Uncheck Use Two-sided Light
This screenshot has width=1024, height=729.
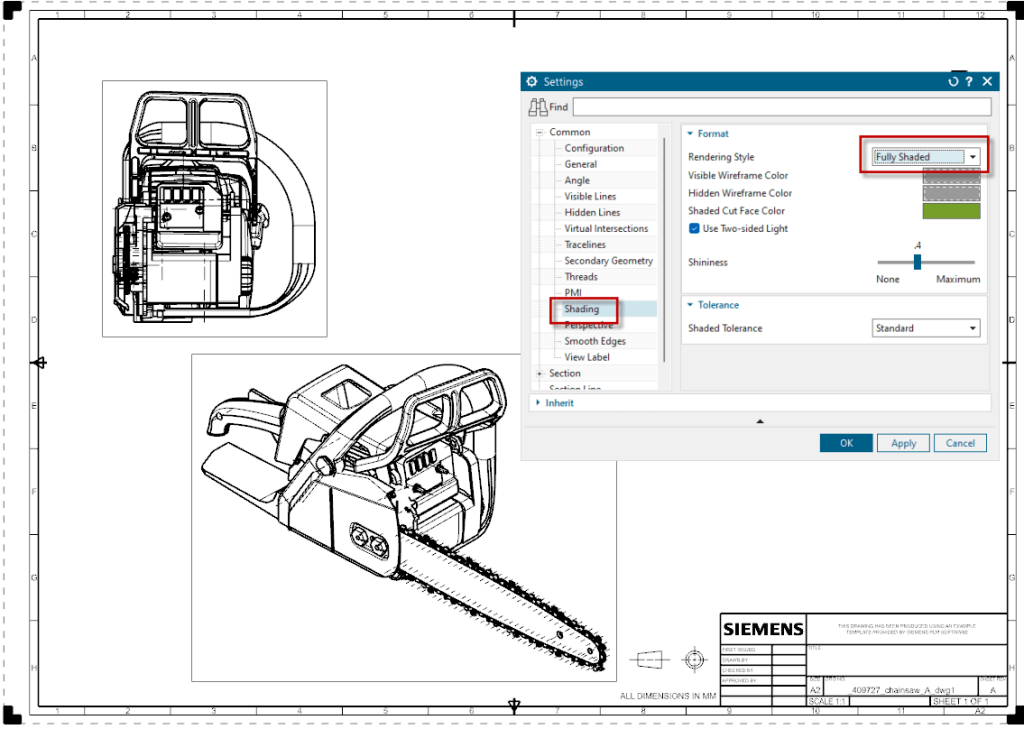[694, 229]
